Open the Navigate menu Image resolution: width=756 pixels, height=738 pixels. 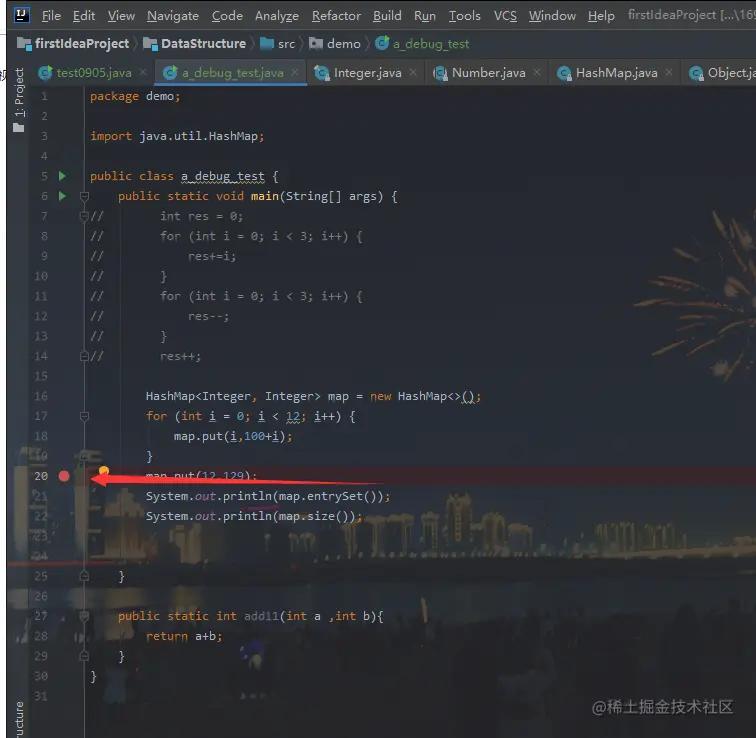coord(173,16)
